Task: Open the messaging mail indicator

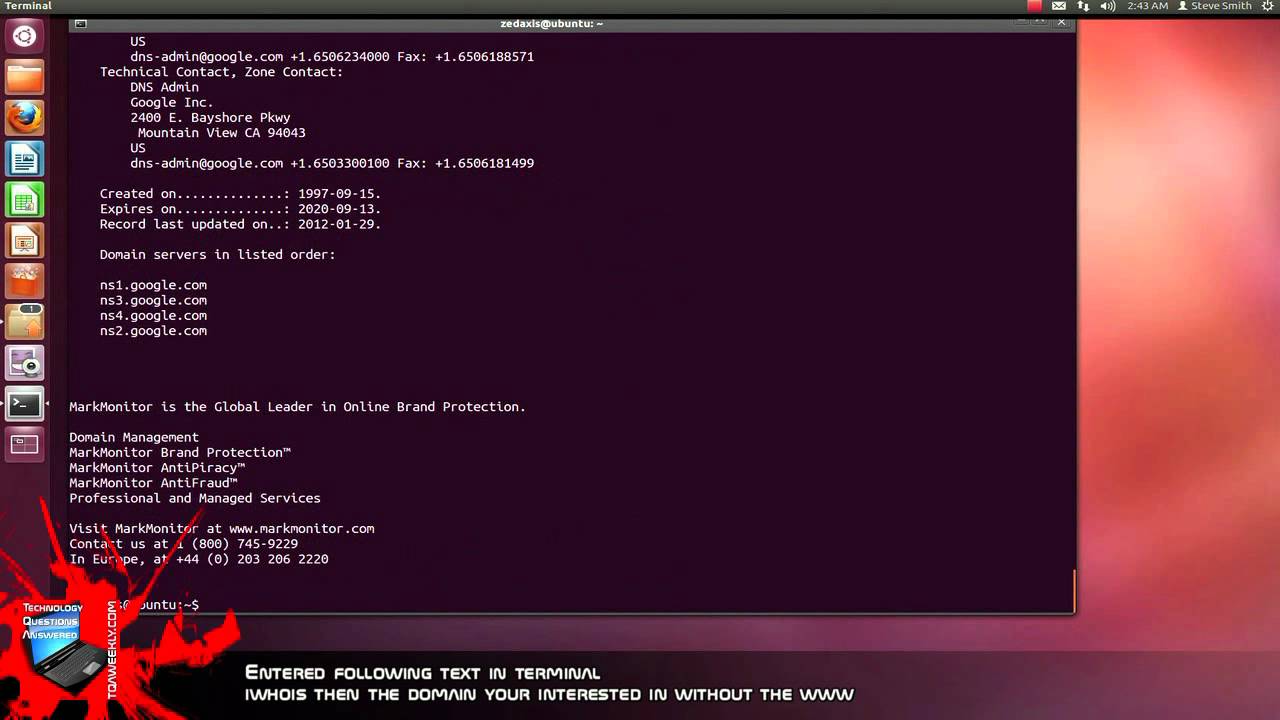Action: point(1059,6)
